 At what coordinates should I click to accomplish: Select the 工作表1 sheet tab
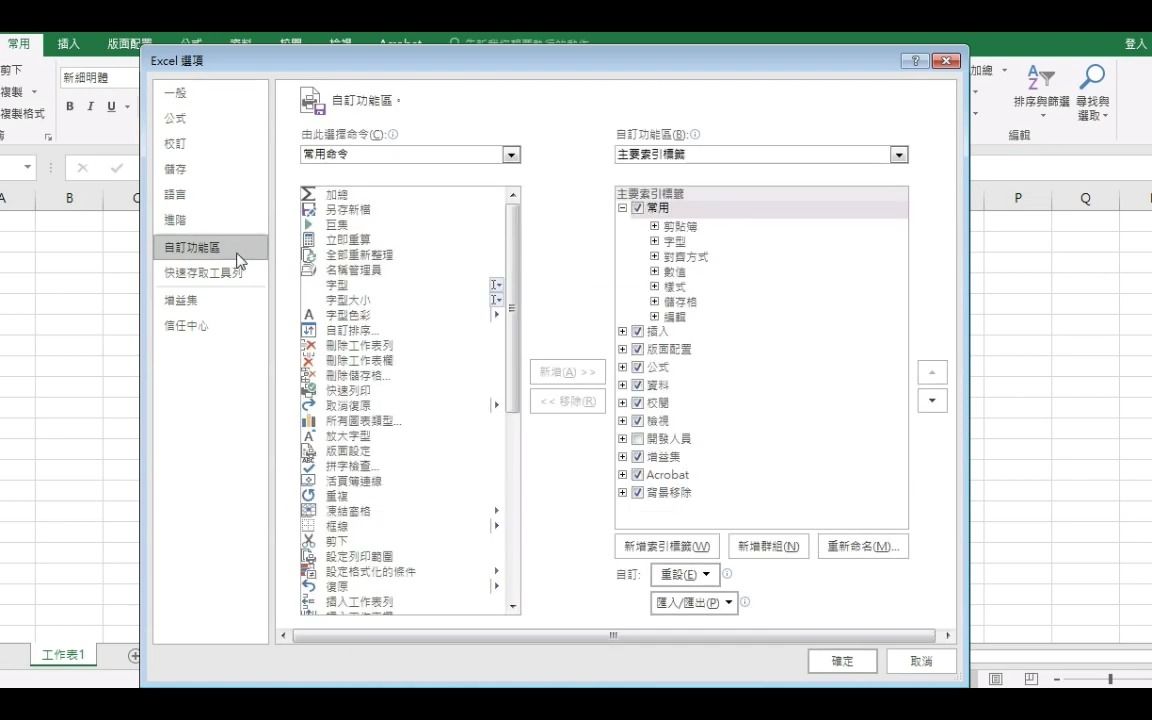(63, 654)
